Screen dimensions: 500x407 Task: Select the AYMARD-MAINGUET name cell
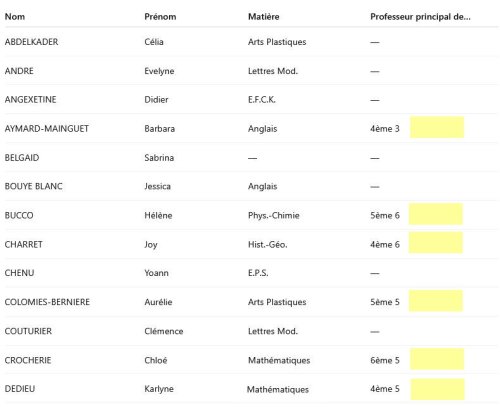47,129
